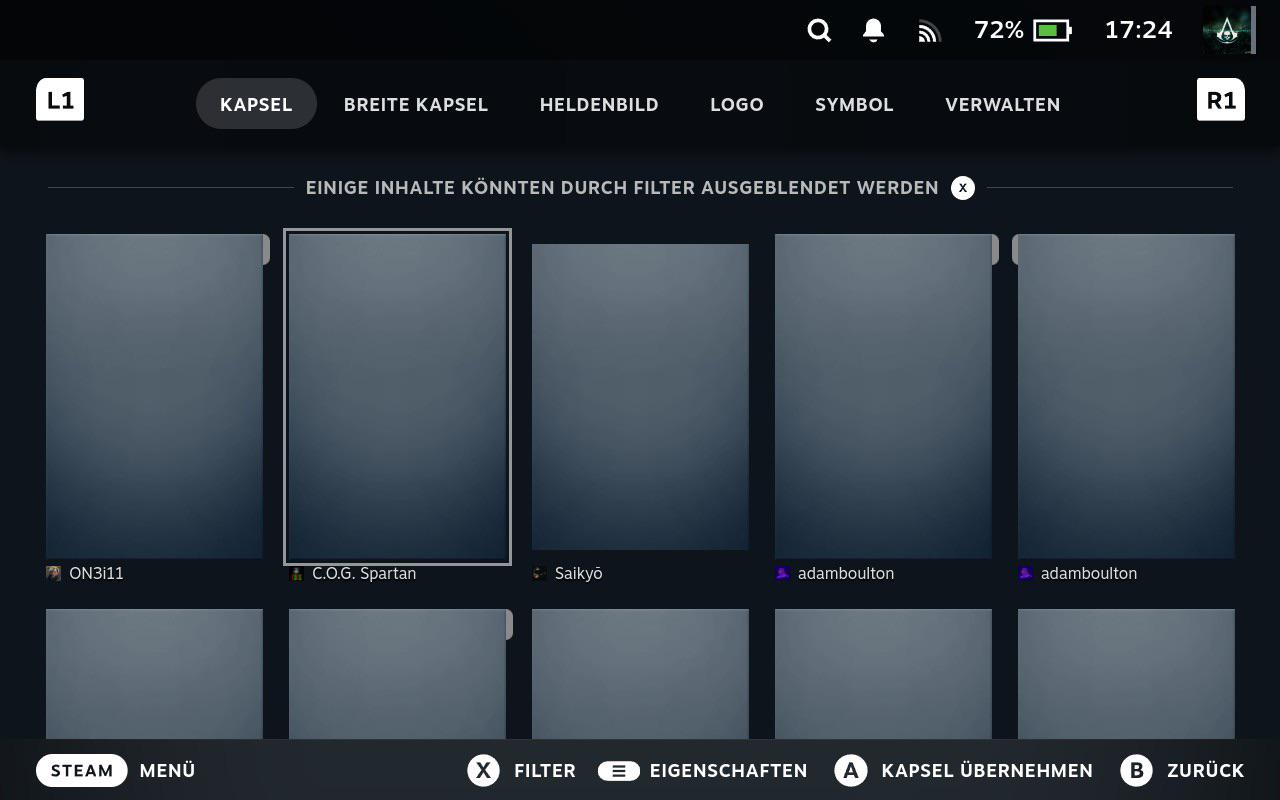Open the STEAM Menü

117,770
